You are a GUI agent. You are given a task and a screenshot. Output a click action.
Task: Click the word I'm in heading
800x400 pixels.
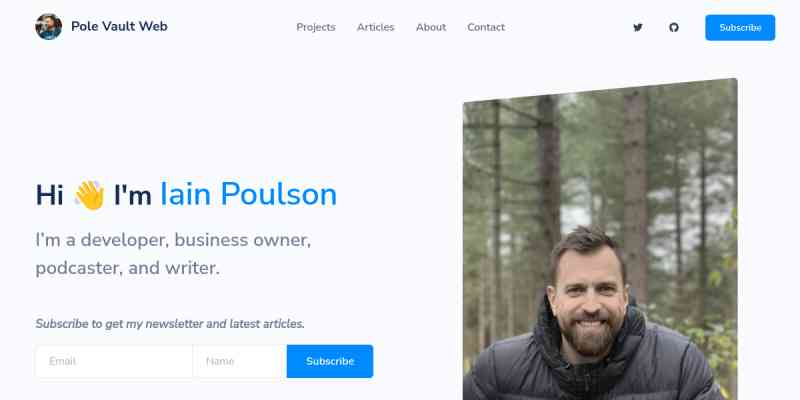pyautogui.click(x=133, y=195)
